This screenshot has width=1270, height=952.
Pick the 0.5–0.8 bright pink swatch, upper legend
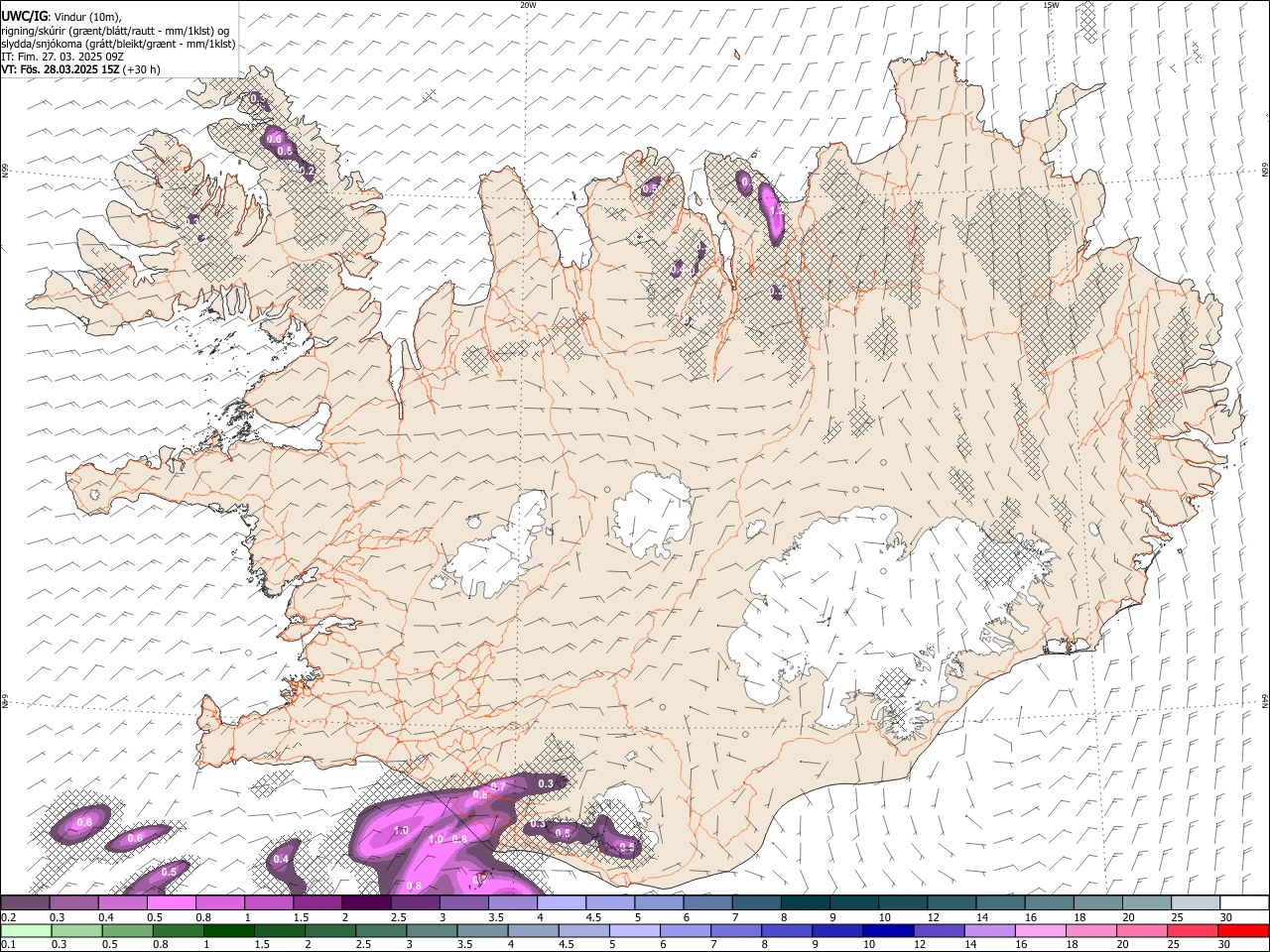point(171,902)
